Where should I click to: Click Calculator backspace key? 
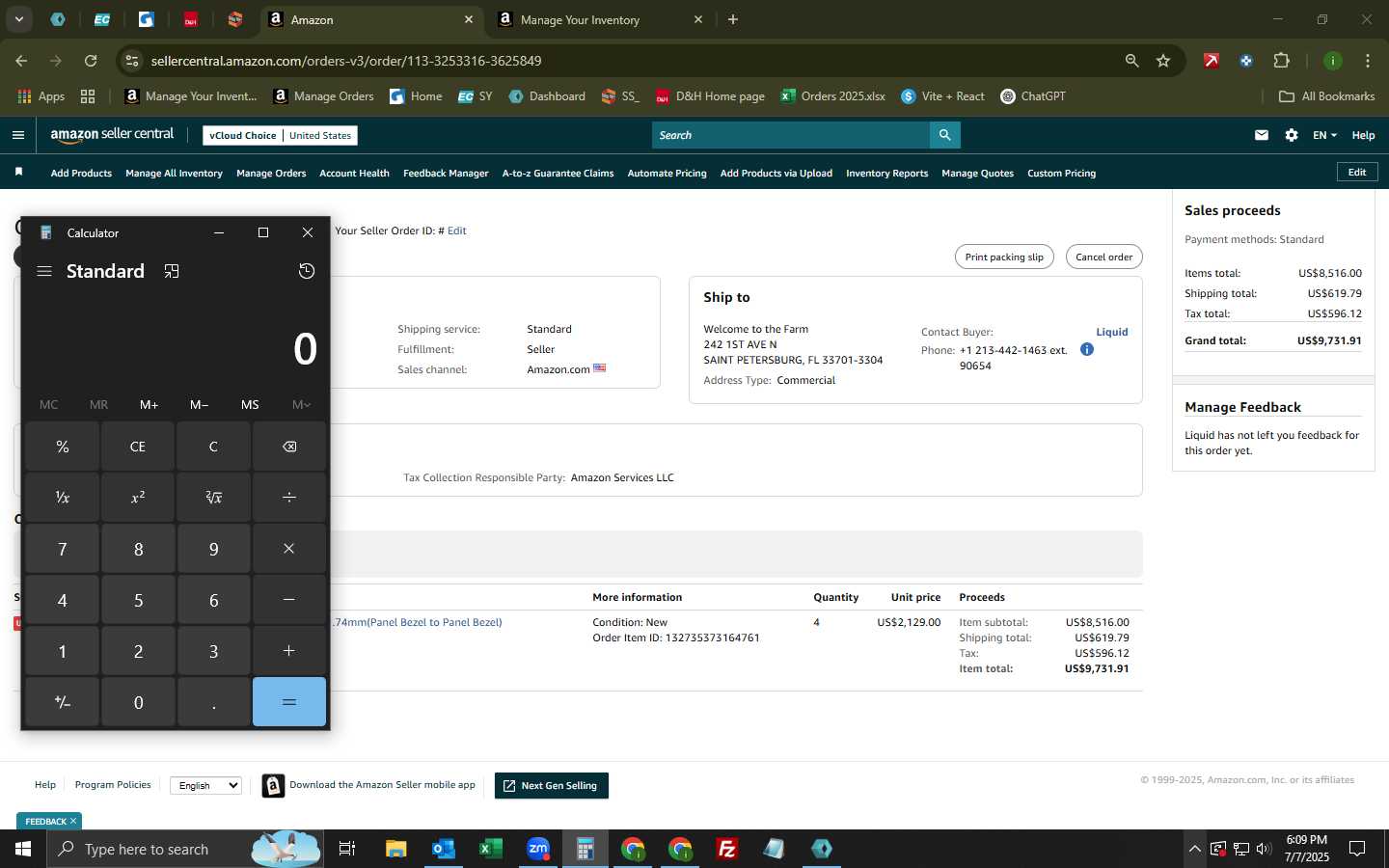click(x=289, y=447)
